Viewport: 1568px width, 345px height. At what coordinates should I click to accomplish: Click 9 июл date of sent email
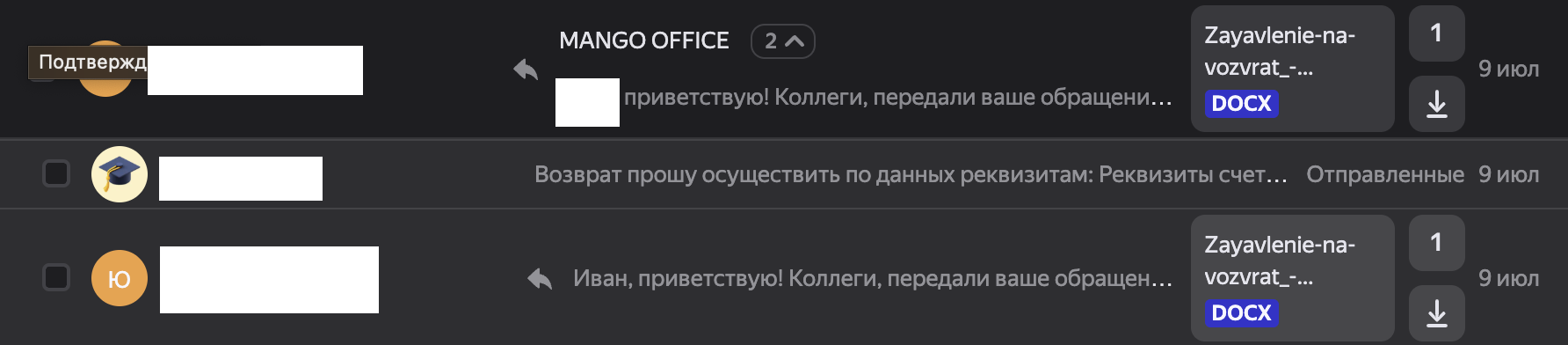point(1508,174)
